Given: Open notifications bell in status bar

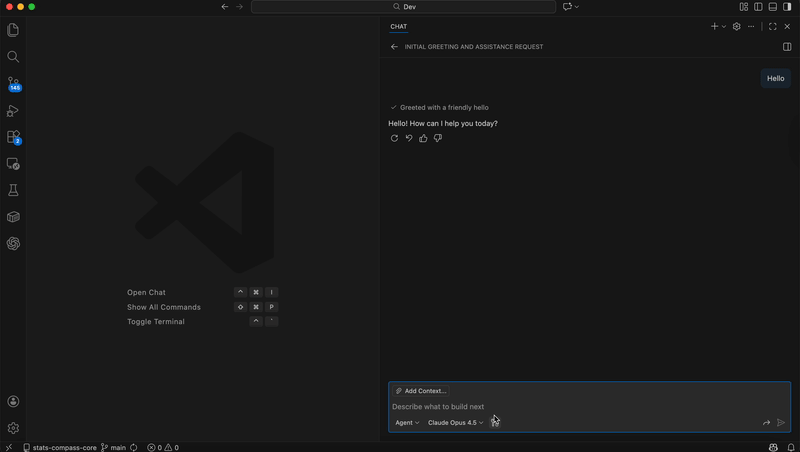Looking at the screenshot, I should tap(791, 447).
